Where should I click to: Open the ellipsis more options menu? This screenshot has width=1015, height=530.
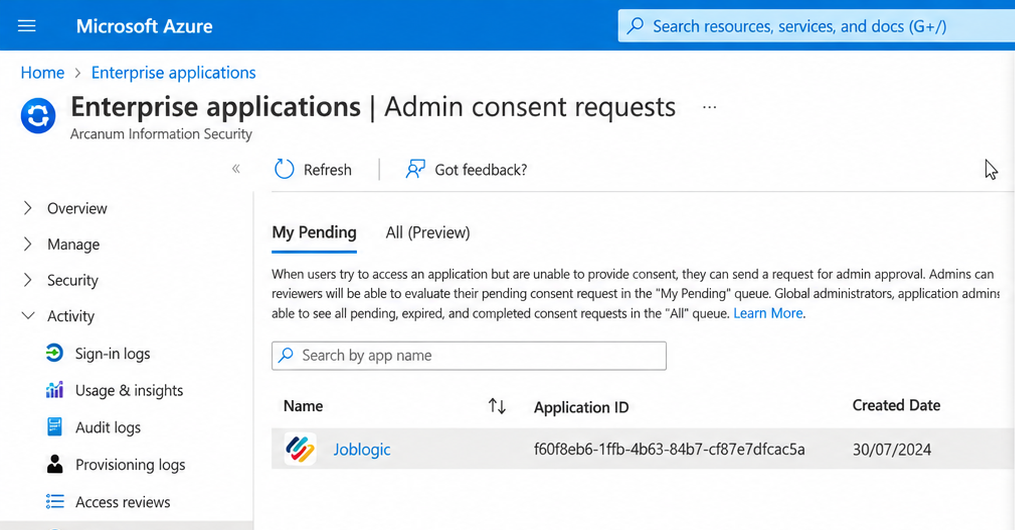(x=709, y=107)
